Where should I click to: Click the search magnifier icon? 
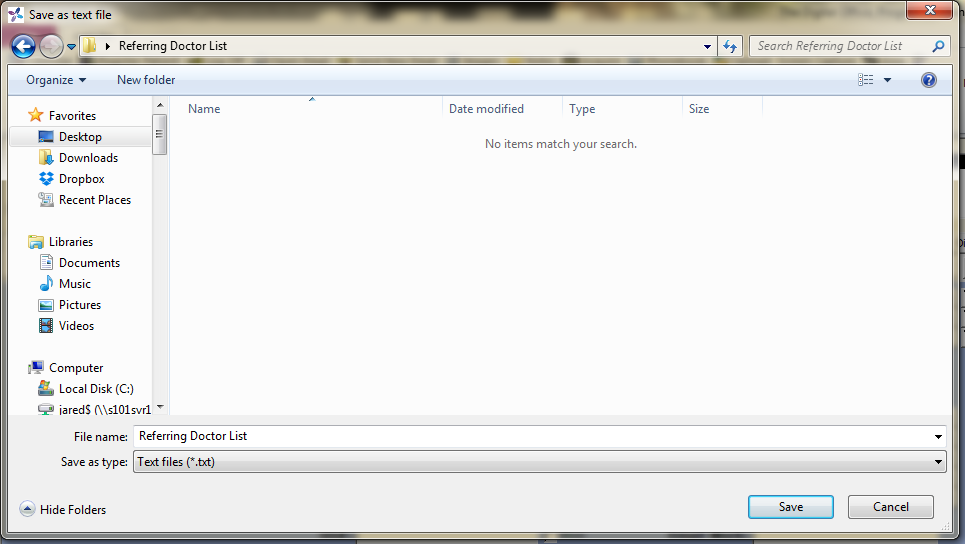pos(938,46)
